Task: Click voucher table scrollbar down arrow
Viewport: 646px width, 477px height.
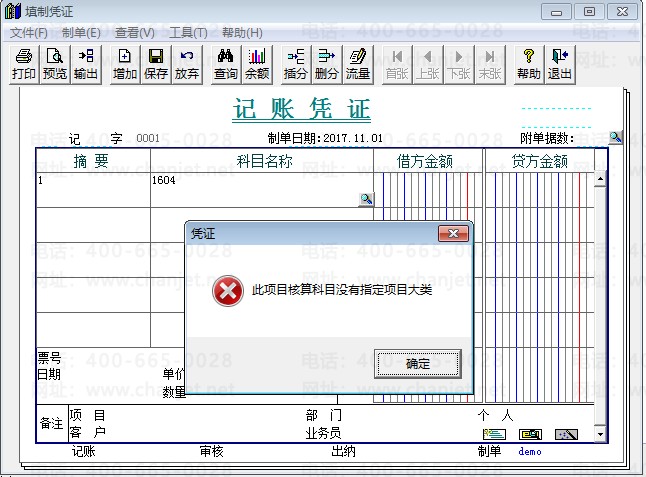Action: 600,434
